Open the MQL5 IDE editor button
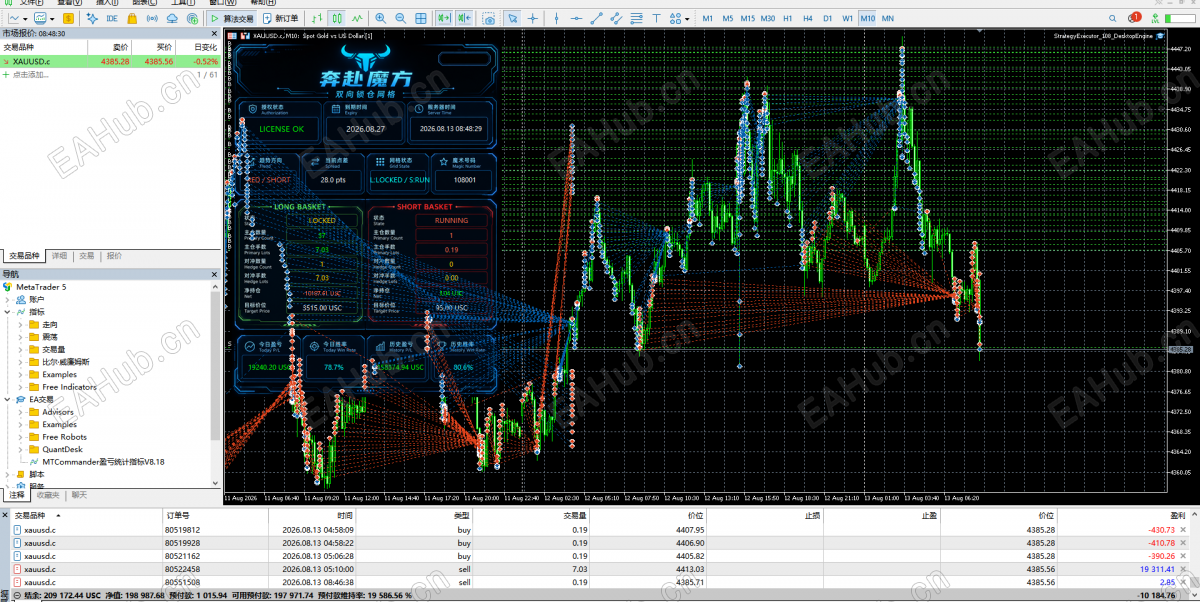1200x602 pixels. pyautogui.click(x=112, y=18)
